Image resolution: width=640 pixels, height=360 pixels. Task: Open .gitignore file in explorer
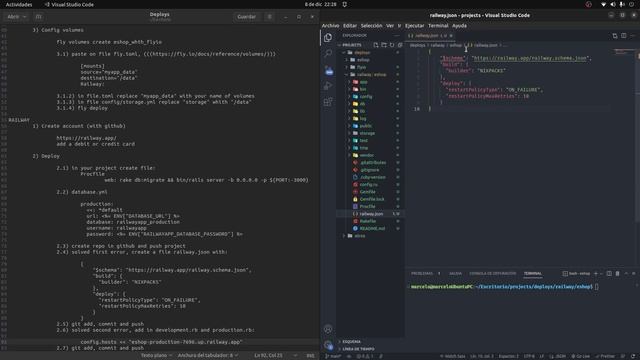tap(370, 170)
